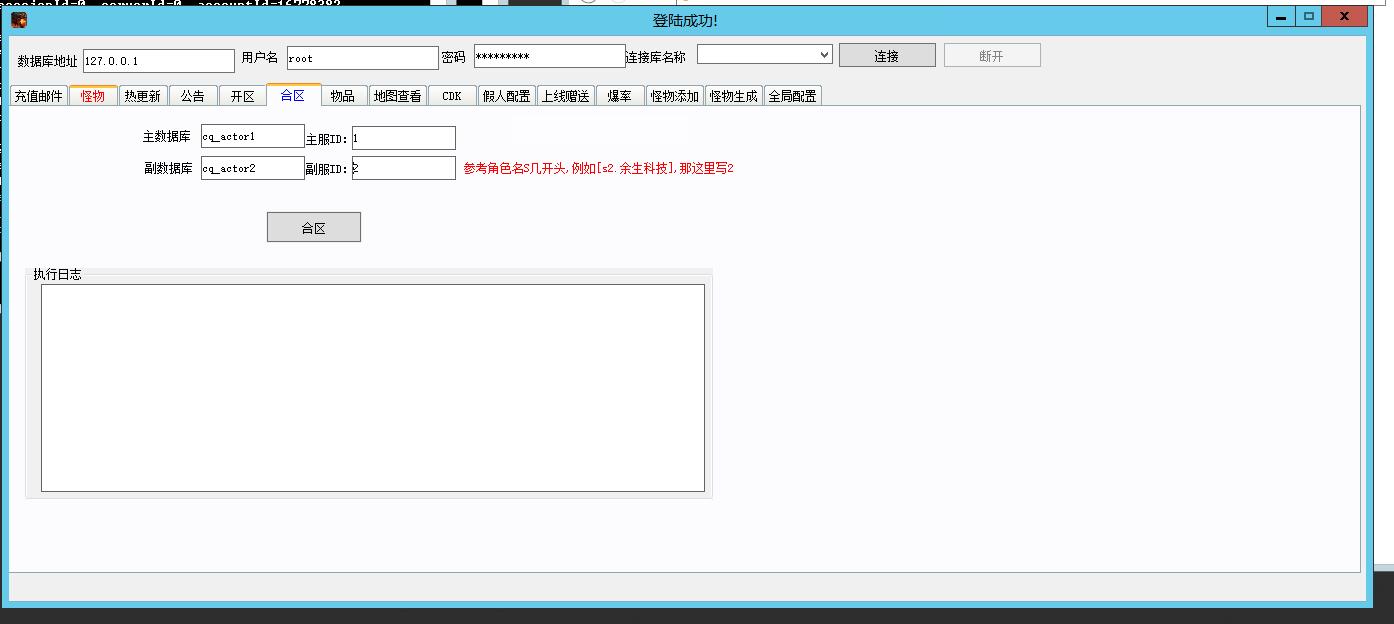Open the CDK tab
The height and width of the screenshot is (624, 1394).
(452, 96)
